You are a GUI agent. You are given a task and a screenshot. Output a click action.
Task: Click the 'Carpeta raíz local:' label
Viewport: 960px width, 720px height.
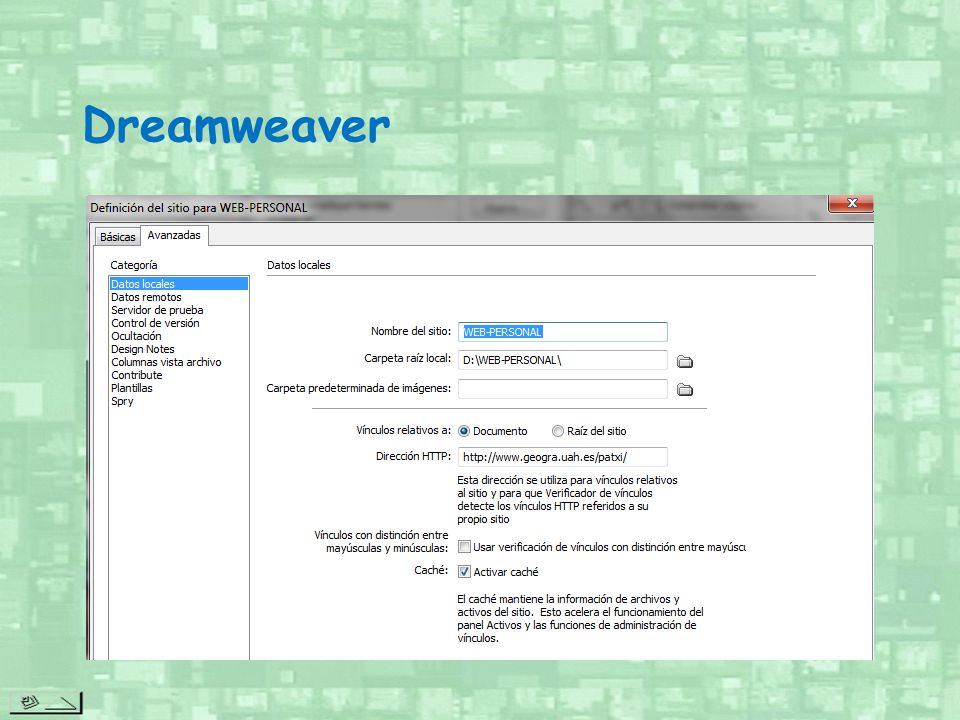click(408, 358)
